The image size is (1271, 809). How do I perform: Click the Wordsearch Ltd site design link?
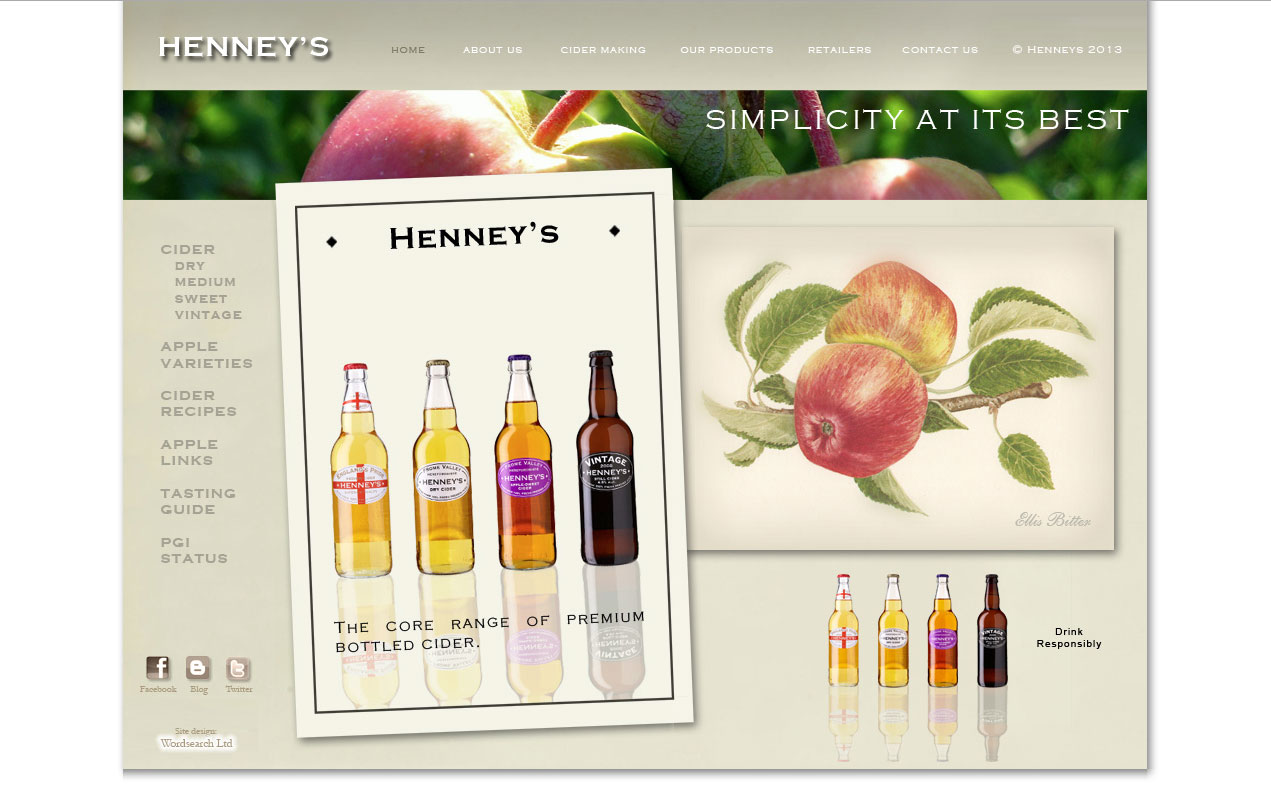click(x=197, y=744)
